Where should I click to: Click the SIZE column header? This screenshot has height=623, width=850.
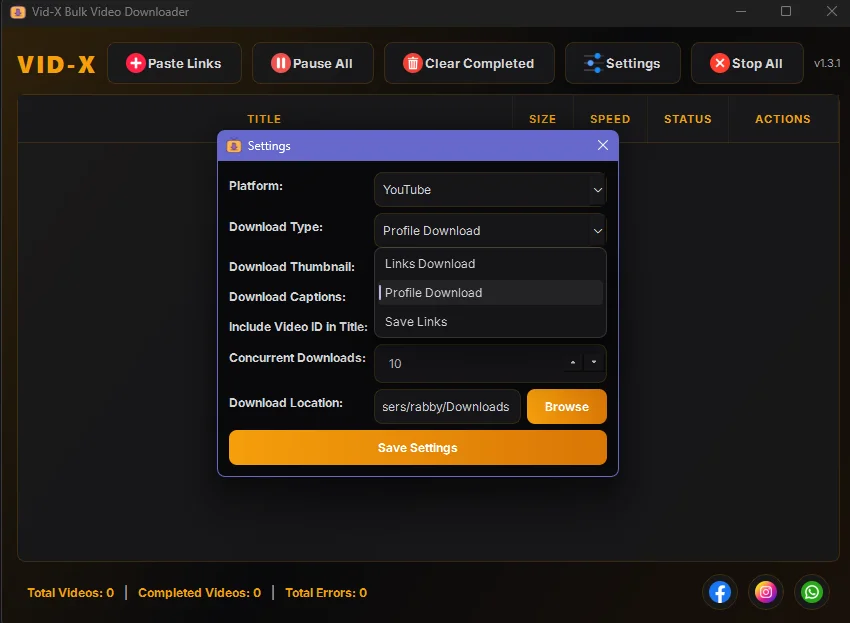543,119
